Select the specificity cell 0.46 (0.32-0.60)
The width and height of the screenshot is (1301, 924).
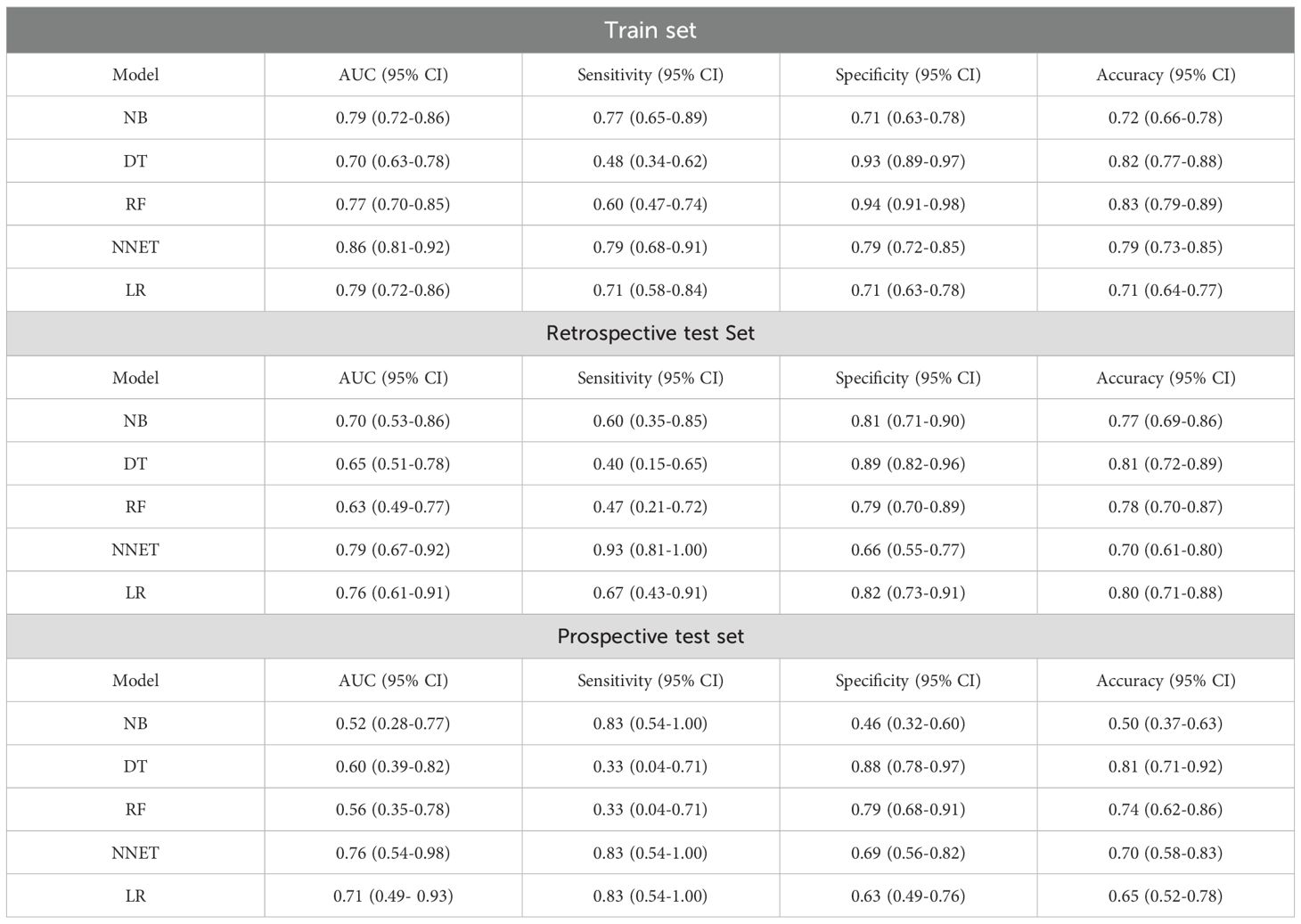(908, 724)
